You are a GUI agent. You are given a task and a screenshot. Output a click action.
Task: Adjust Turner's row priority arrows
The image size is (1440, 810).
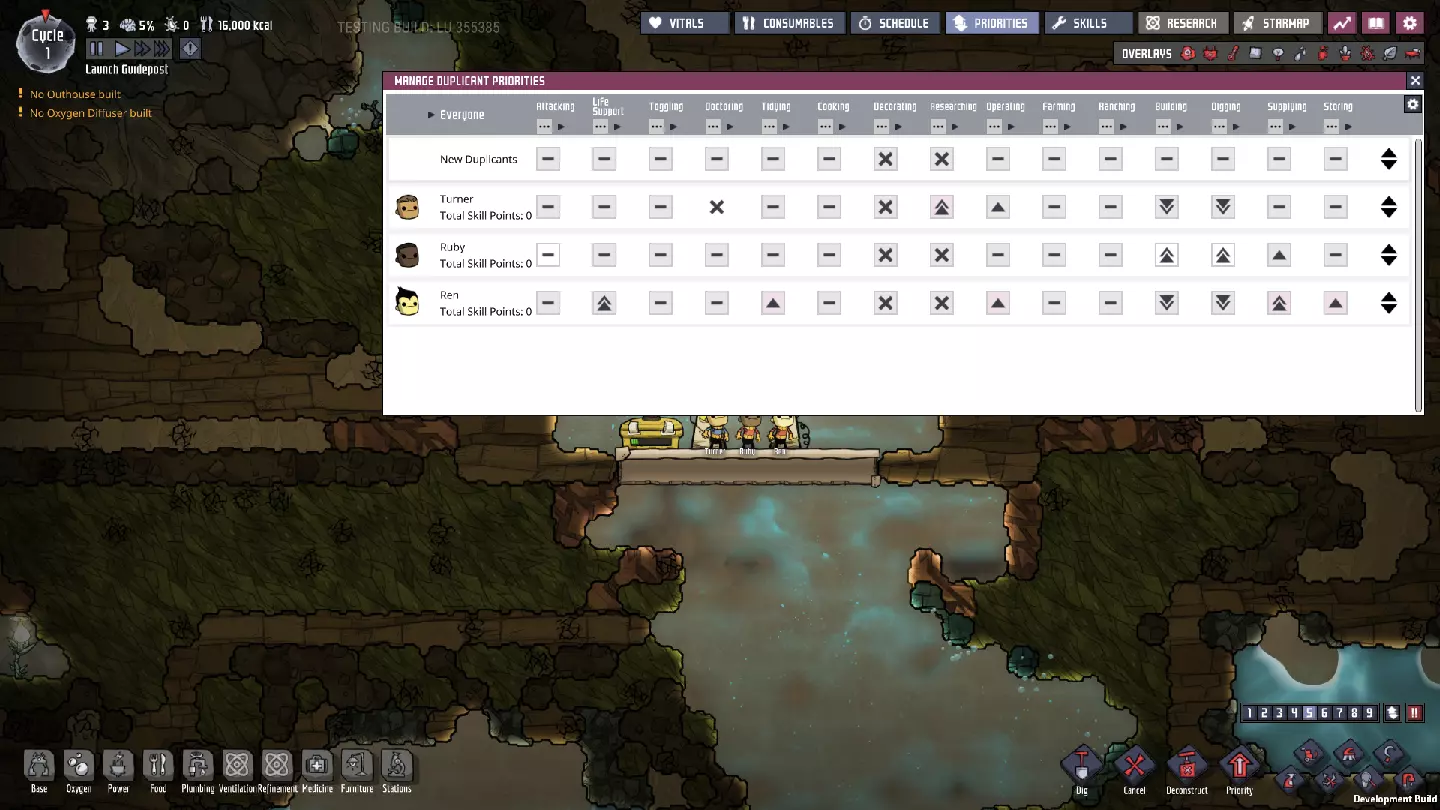pos(1388,207)
